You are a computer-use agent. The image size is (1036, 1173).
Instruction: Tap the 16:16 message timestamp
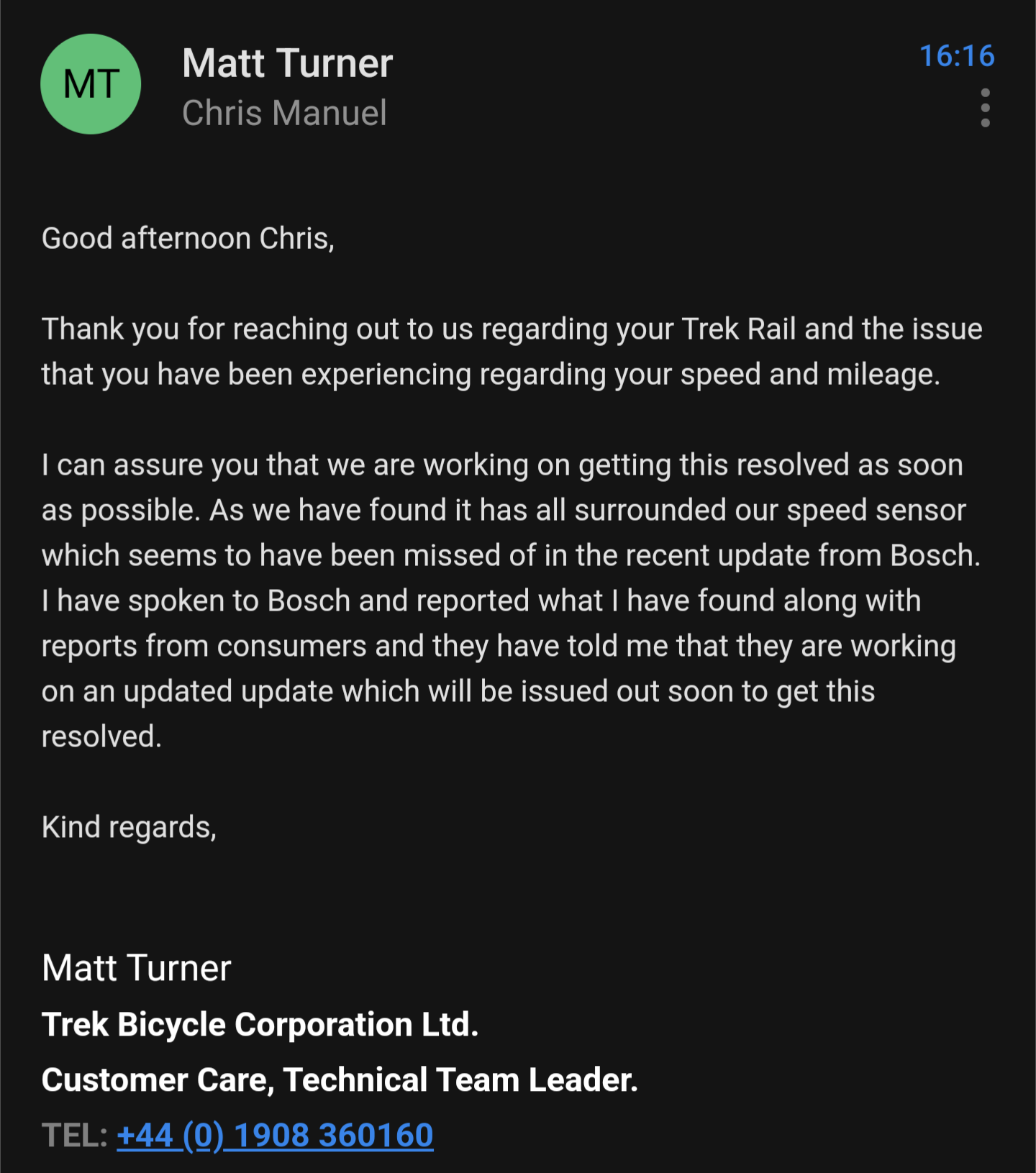pos(957,56)
